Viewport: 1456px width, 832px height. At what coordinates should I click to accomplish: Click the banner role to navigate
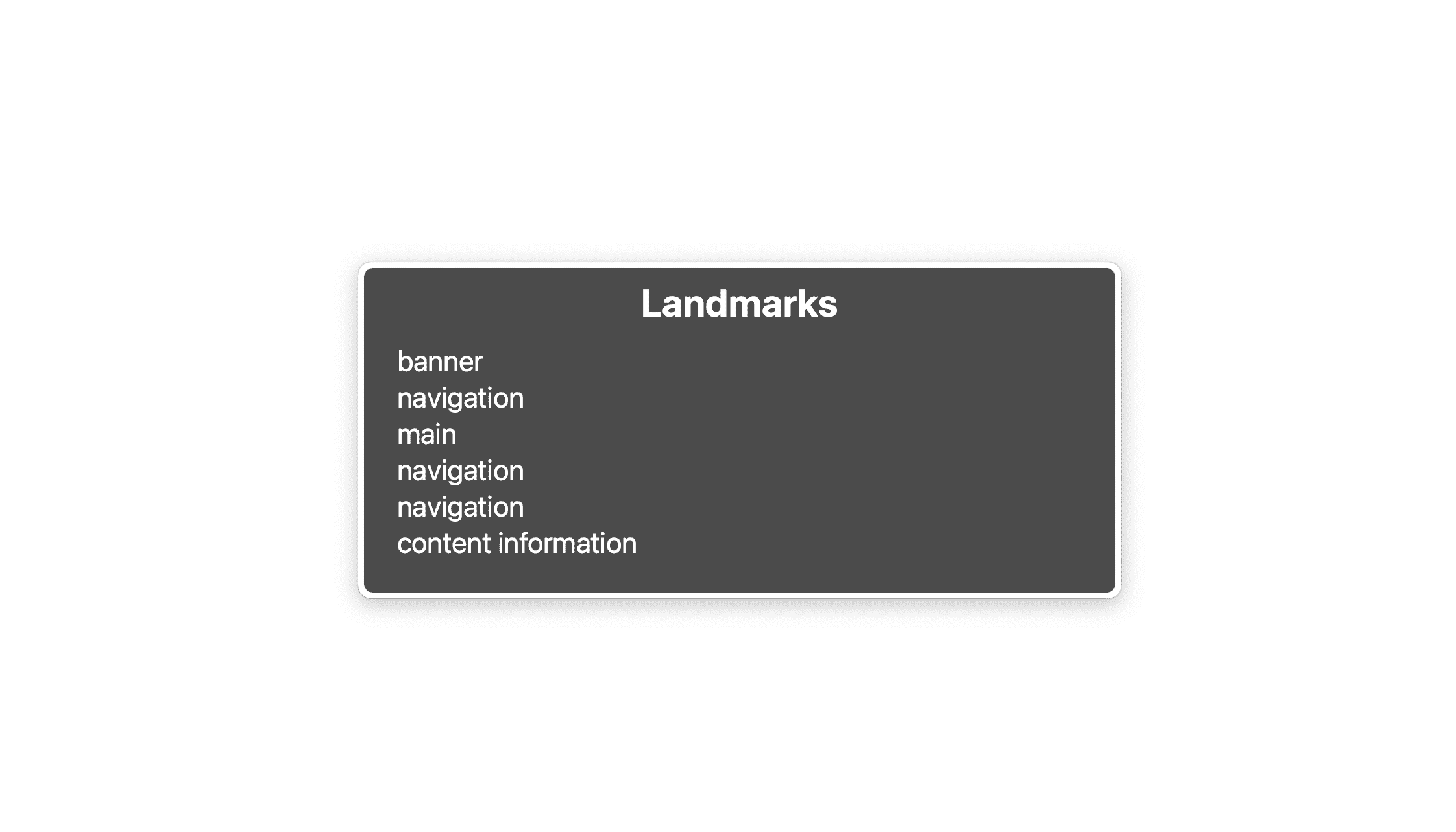pyautogui.click(x=440, y=361)
